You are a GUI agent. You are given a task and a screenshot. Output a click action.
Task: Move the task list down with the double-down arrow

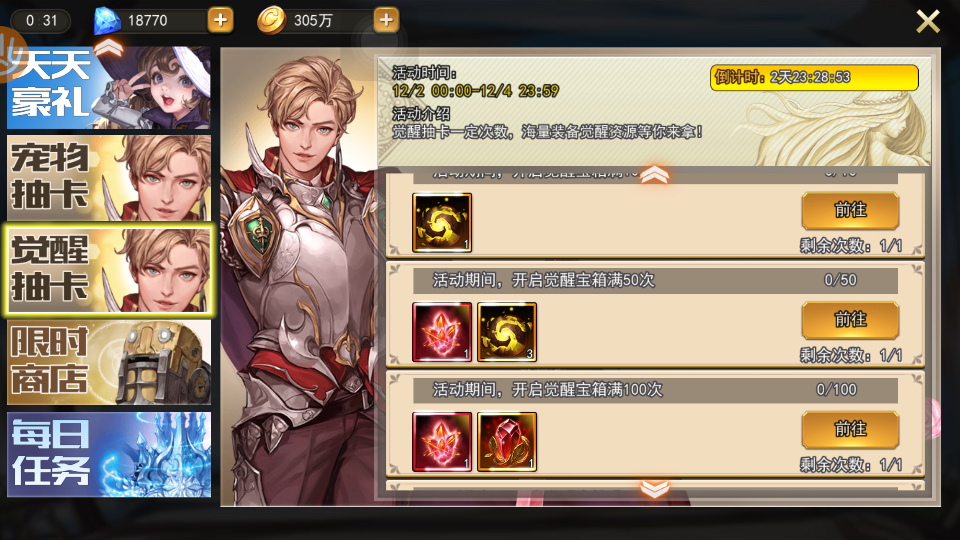[654, 489]
